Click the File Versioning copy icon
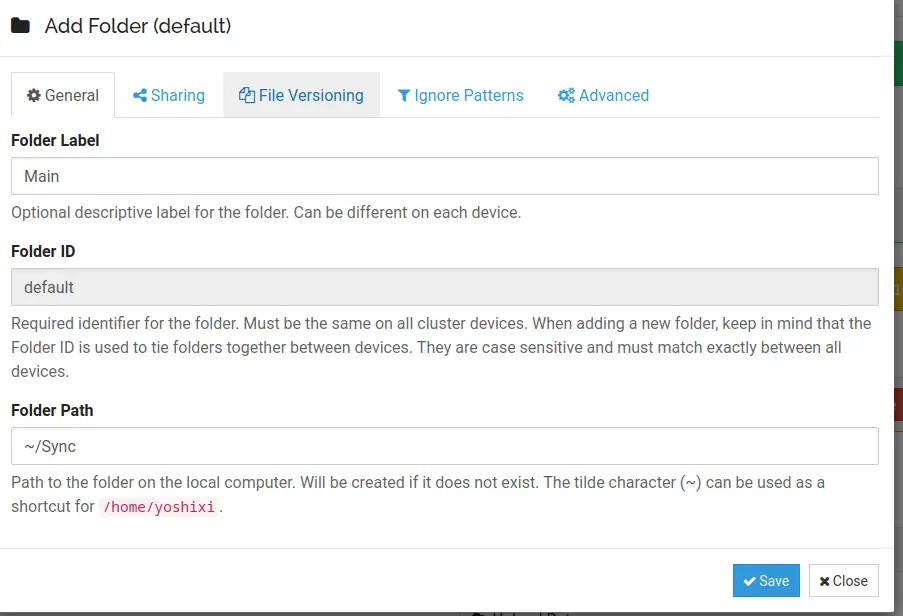This screenshot has width=903, height=616. coord(247,96)
